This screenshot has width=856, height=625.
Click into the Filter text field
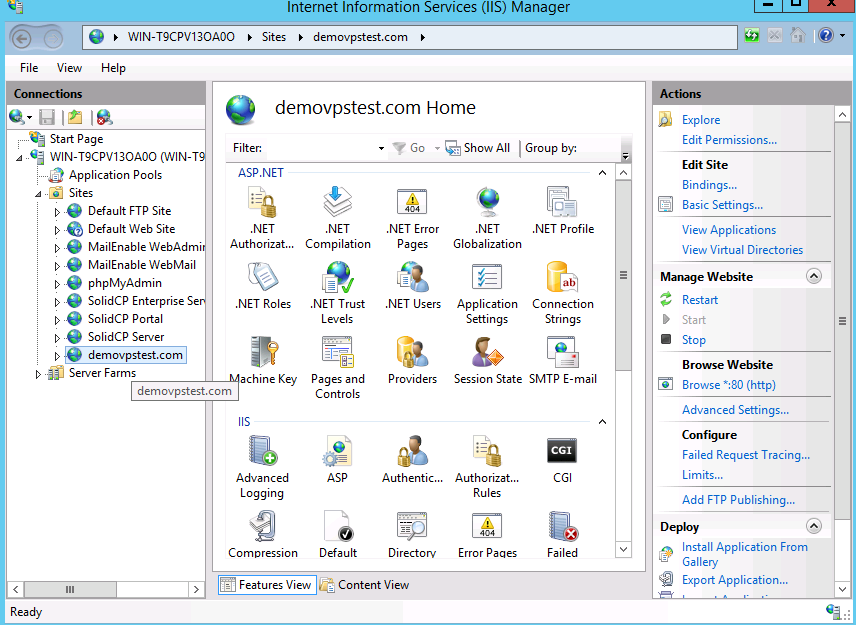coord(320,148)
